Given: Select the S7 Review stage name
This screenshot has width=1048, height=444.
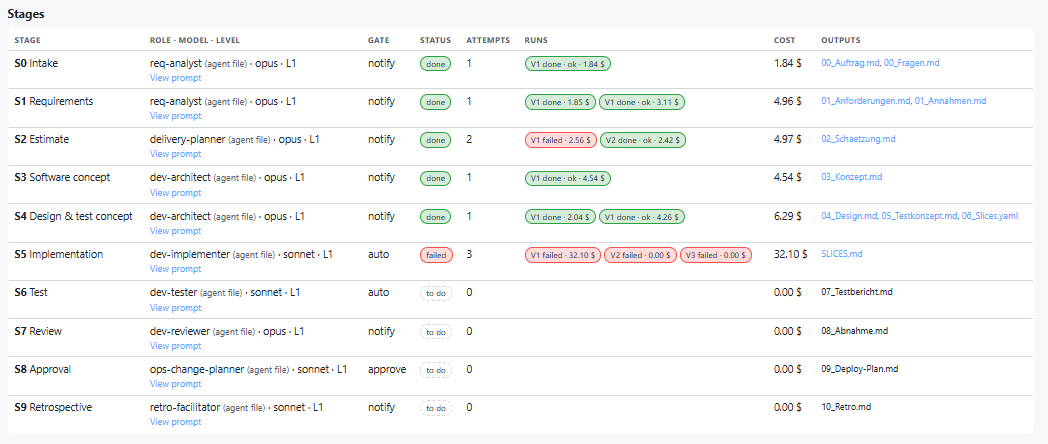Looking at the screenshot, I should [38, 331].
